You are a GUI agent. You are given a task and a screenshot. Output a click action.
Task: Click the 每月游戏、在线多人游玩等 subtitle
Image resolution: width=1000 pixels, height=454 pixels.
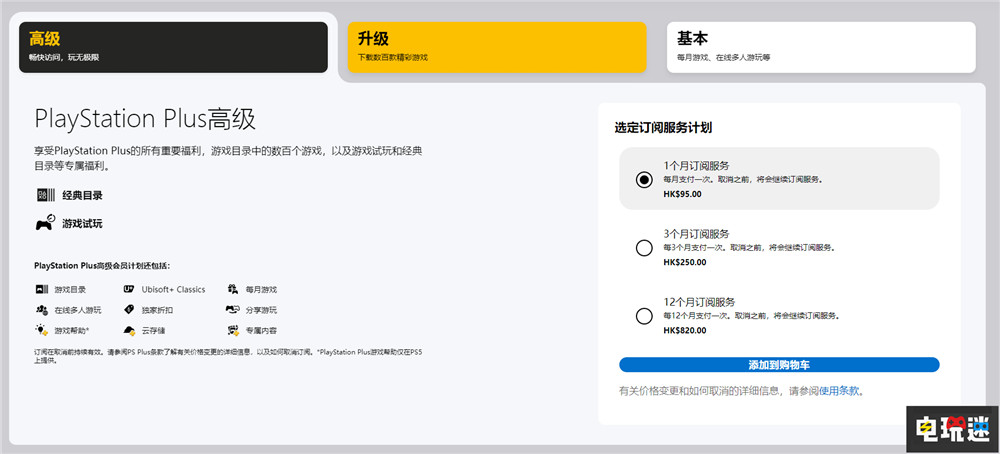[x=724, y=57]
